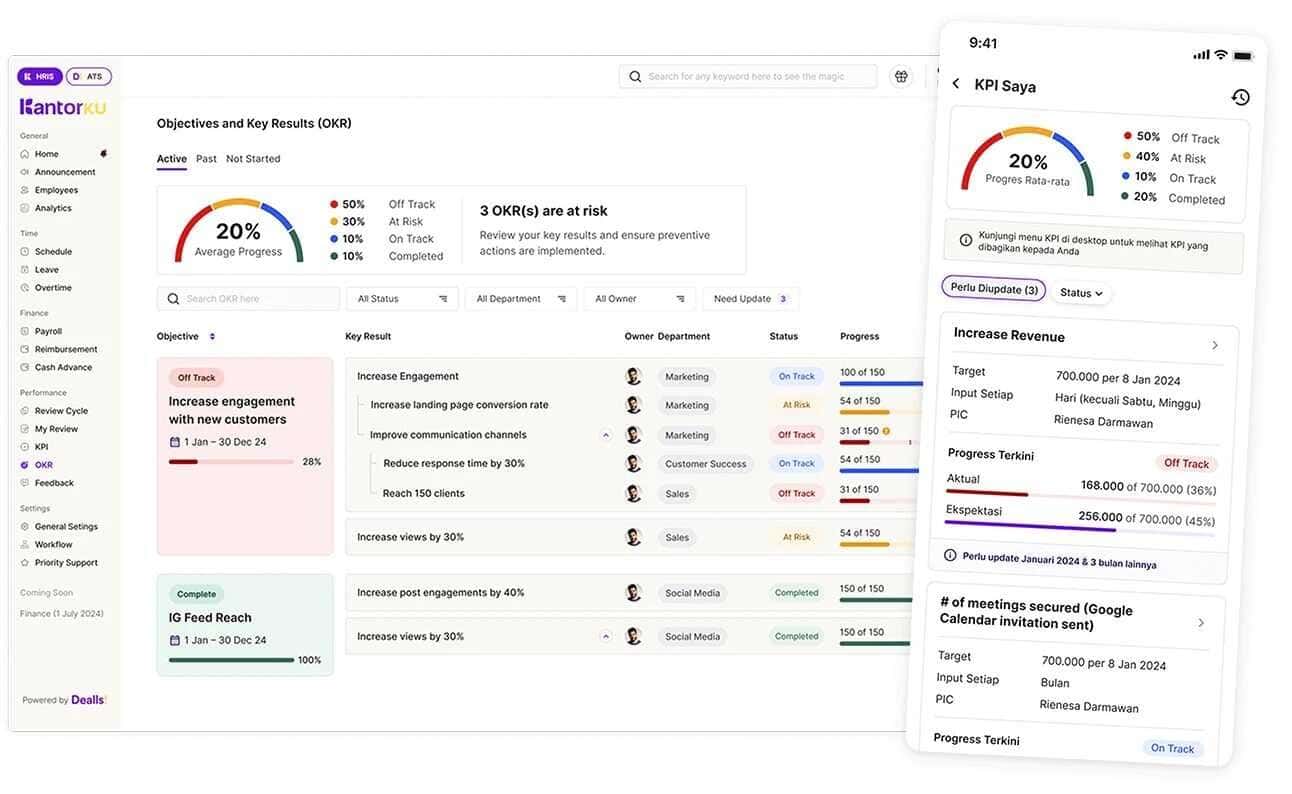1292x794 pixels.
Task: Expand the mobile Status dropdown
Action: pyautogui.click(x=1081, y=293)
